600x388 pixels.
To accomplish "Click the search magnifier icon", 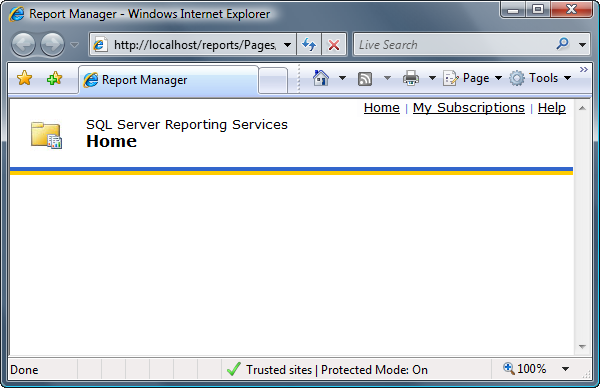I will click(x=562, y=44).
